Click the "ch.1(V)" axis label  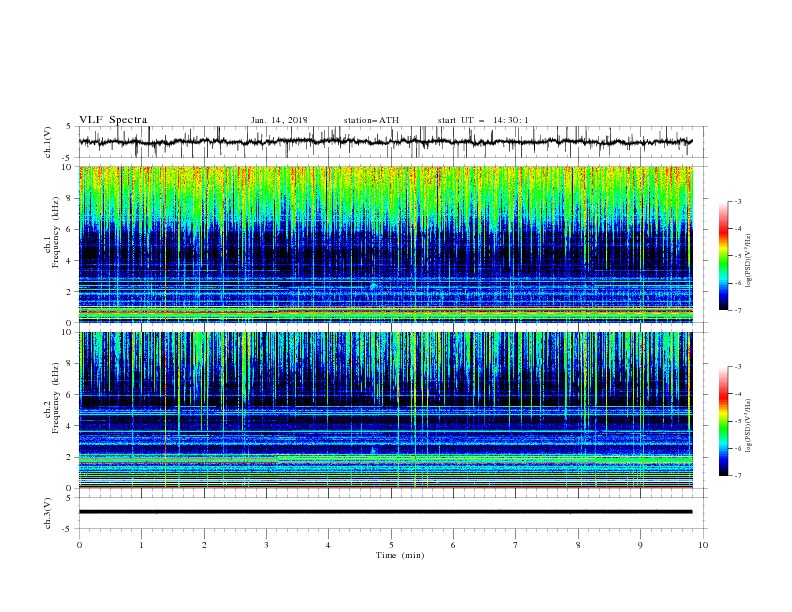click(48, 142)
